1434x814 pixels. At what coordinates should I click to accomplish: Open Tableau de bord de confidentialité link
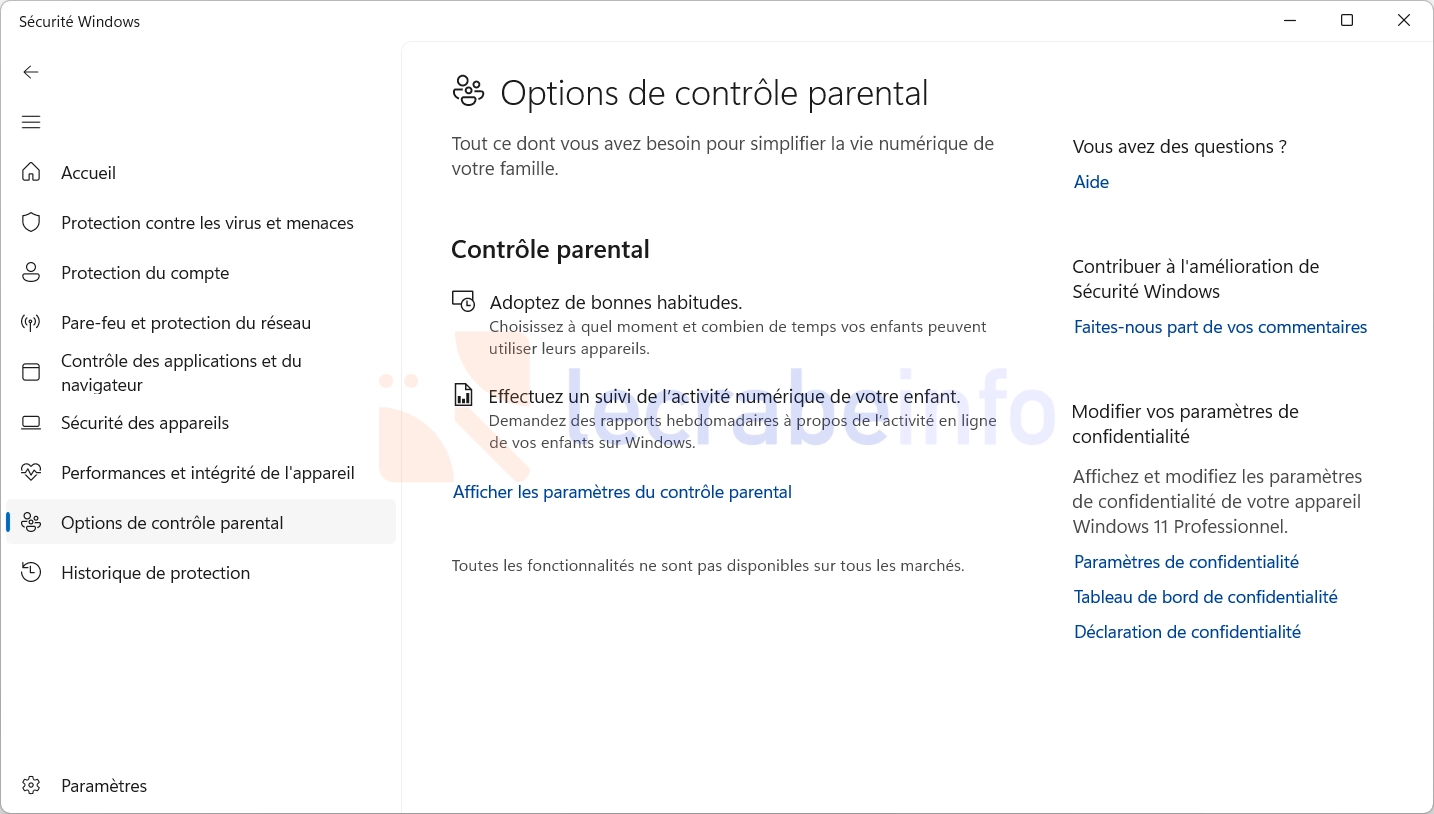[1205, 597]
